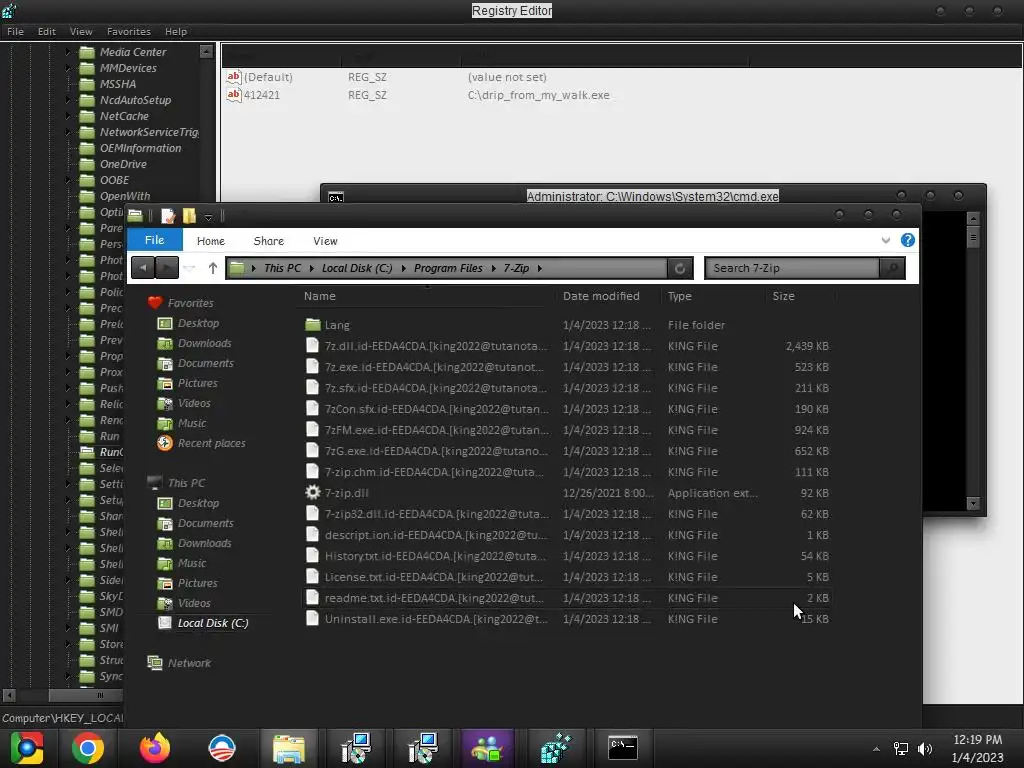1024x768 pixels.
Task: Expand the MMDevices registry key
Action: pyautogui.click(x=68, y=68)
